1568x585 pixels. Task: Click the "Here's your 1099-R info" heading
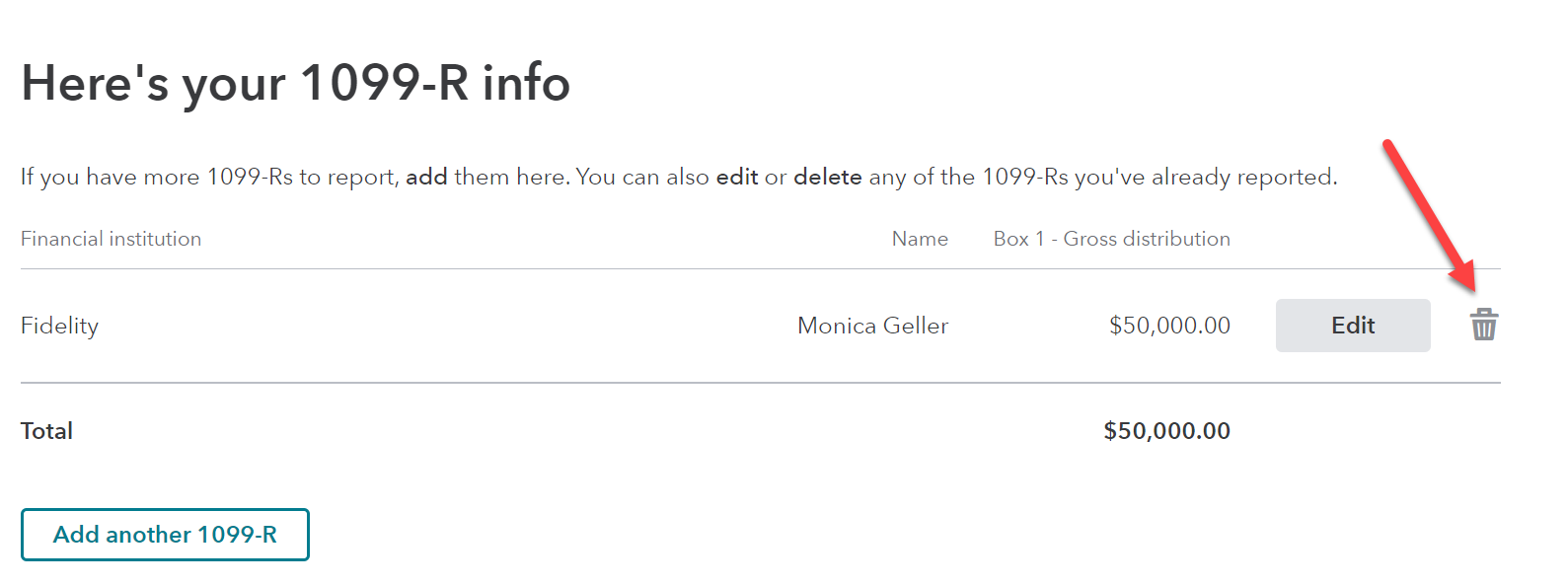tap(295, 83)
